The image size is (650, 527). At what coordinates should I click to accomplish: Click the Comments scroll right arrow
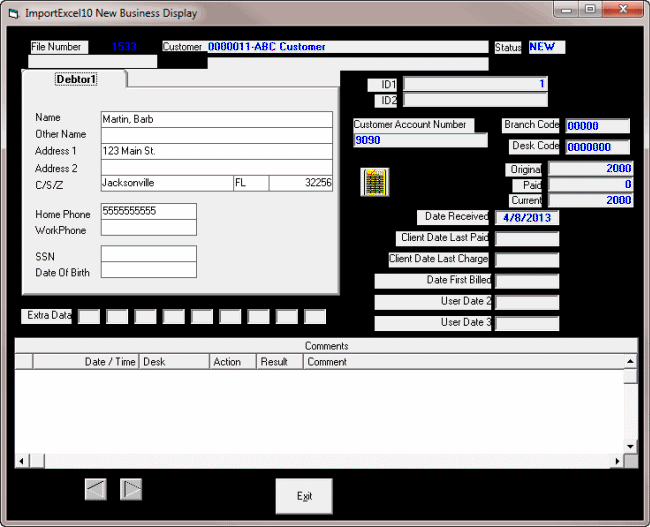pyautogui.click(x=617, y=461)
